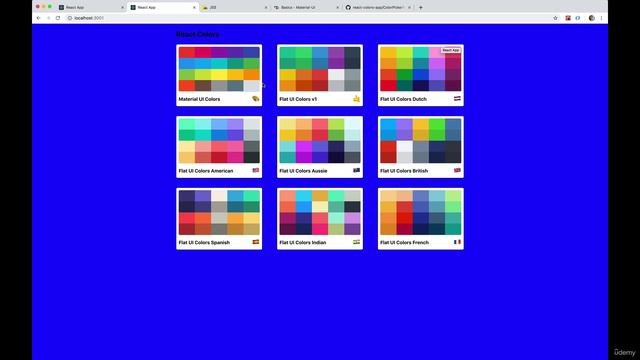Open the red browser extension icon
640x360 pixels.
click(x=568, y=18)
